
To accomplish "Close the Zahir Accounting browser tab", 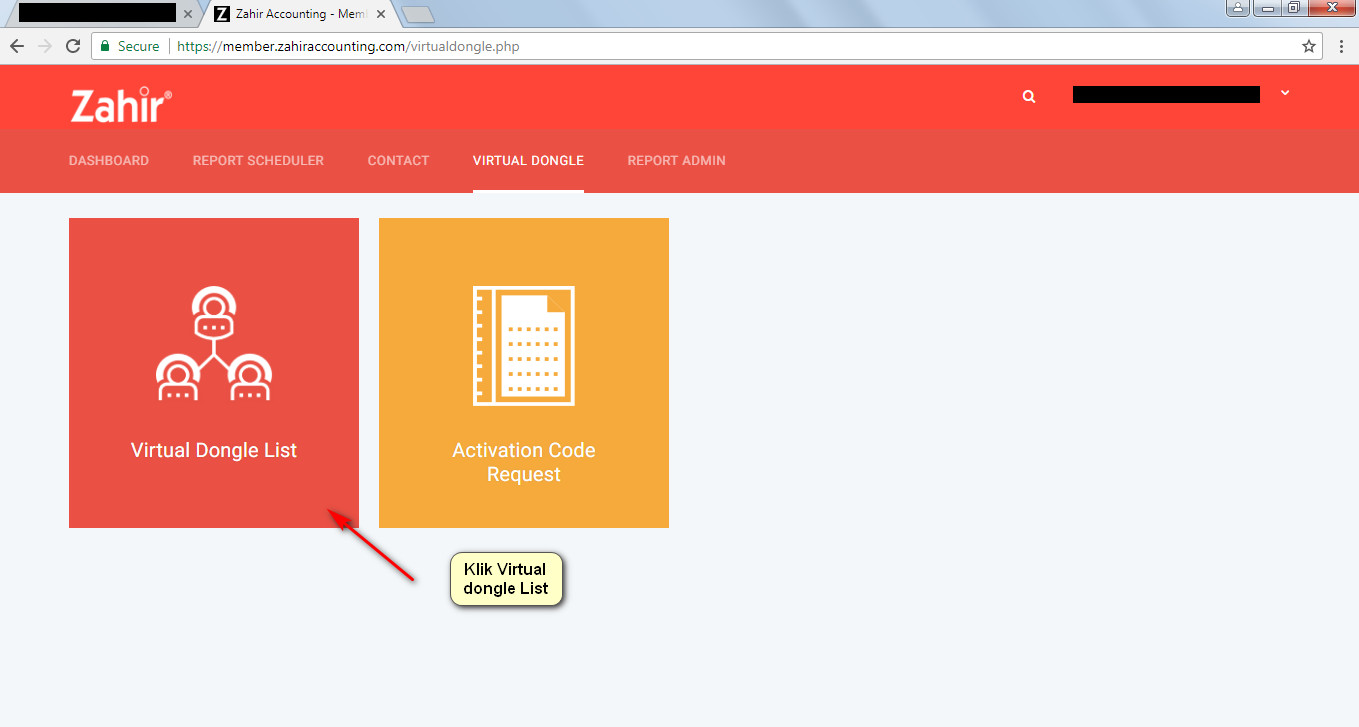I will coord(381,14).
